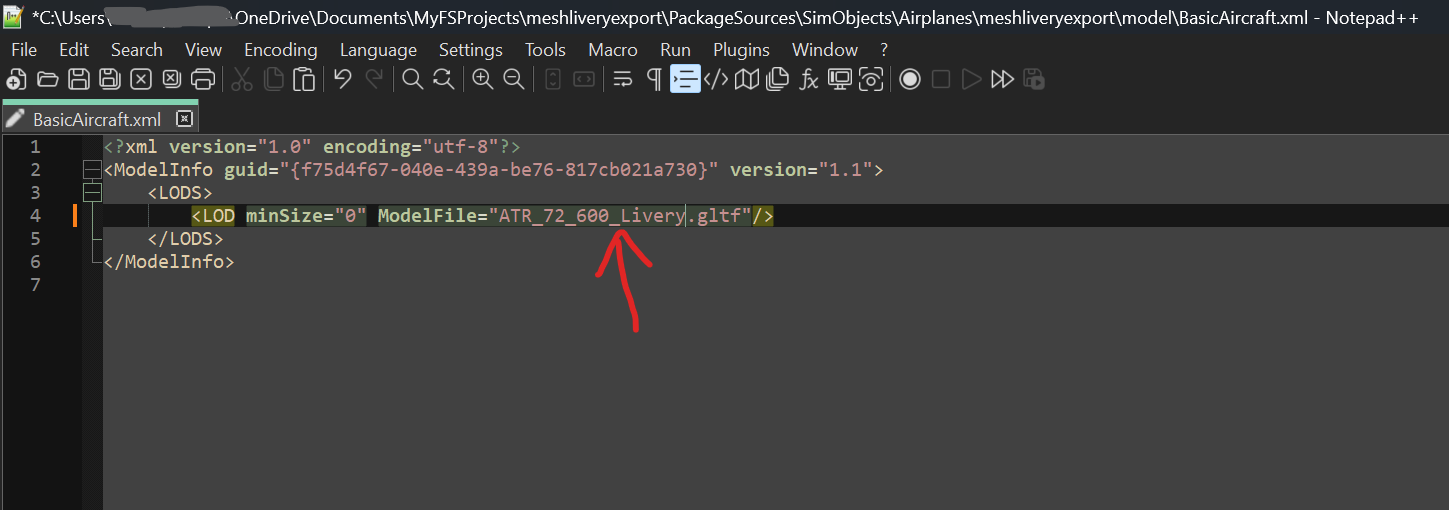This screenshot has width=1449, height=510.
Task: Click line number 4 in the margin
Action: tap(36, 215)
